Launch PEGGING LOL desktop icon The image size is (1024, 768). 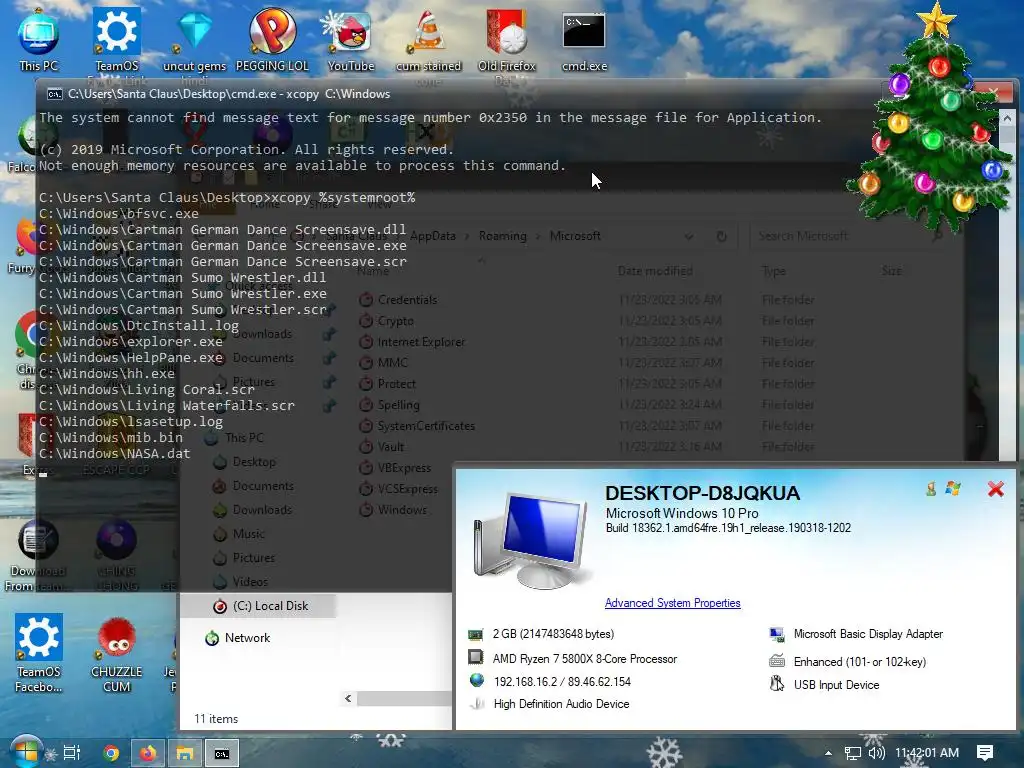tap(272, 39)
